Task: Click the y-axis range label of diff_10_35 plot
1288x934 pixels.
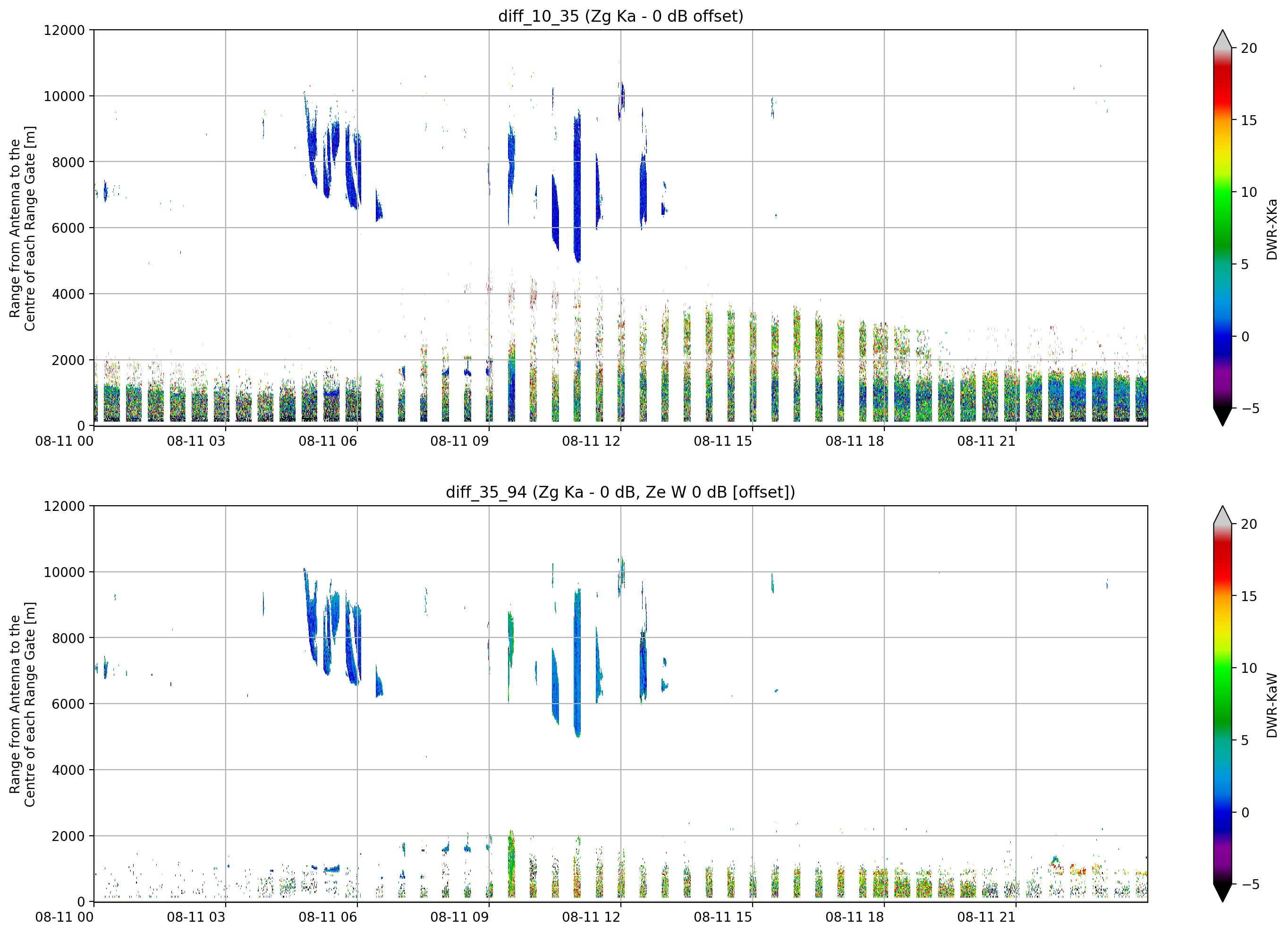Action: point(22,229)
